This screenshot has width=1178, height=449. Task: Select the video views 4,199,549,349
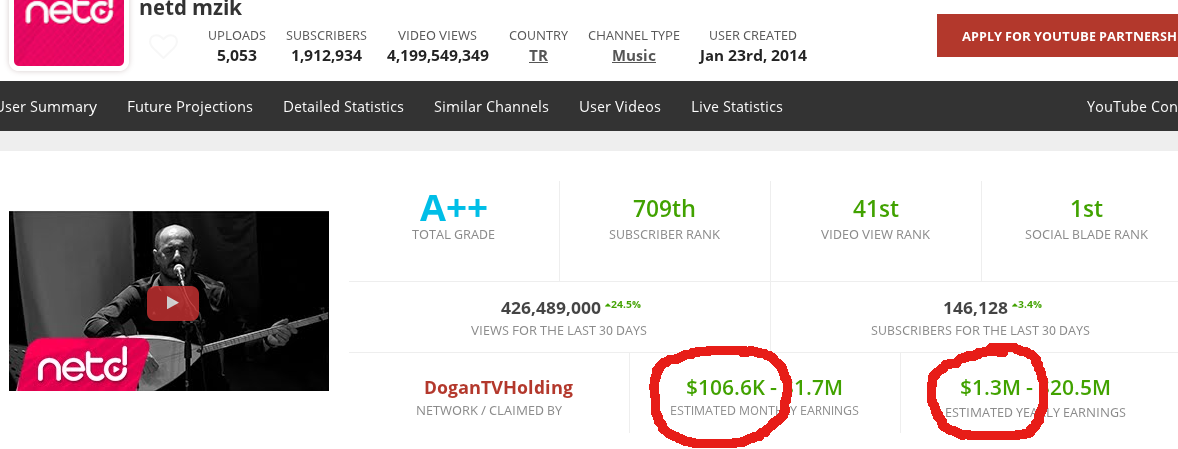click(x=438, y=56)
